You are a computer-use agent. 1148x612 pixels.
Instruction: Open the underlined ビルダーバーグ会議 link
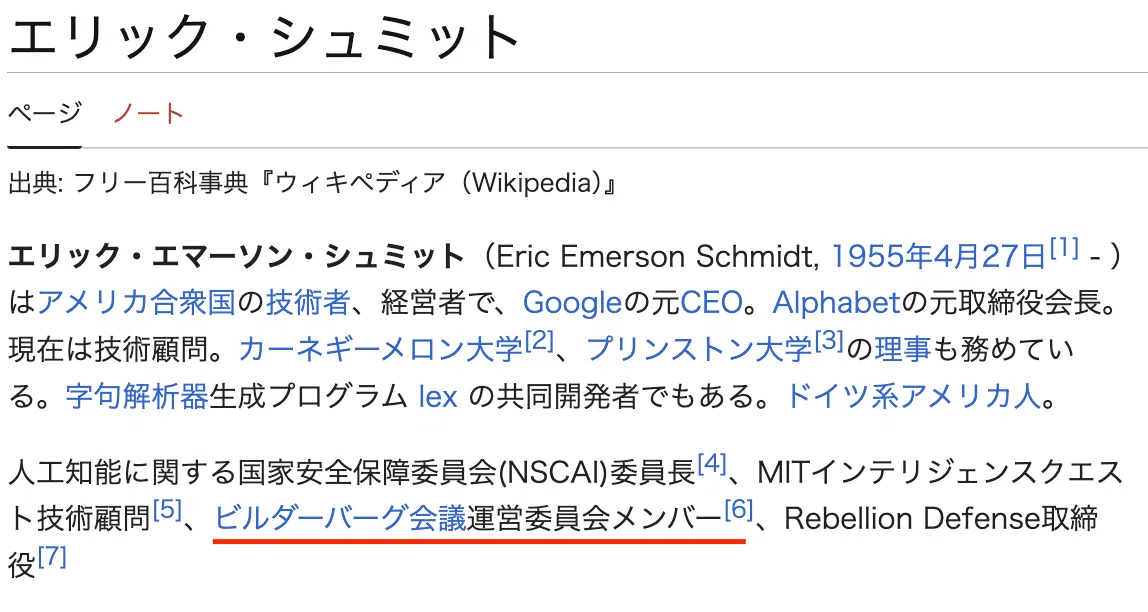point(340,519)
